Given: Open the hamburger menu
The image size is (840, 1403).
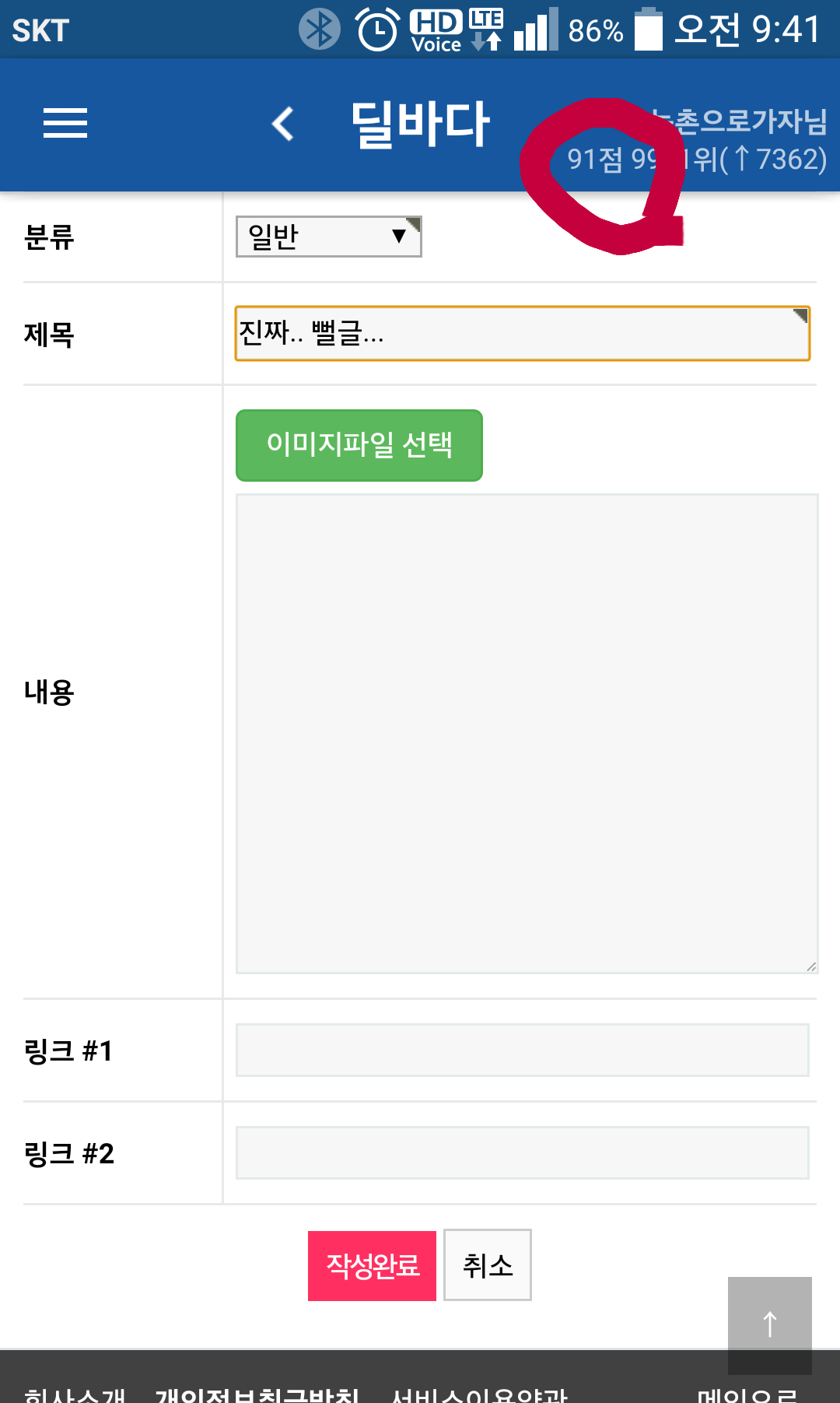Looking at the screenshot, I should [x=65, y=123].
